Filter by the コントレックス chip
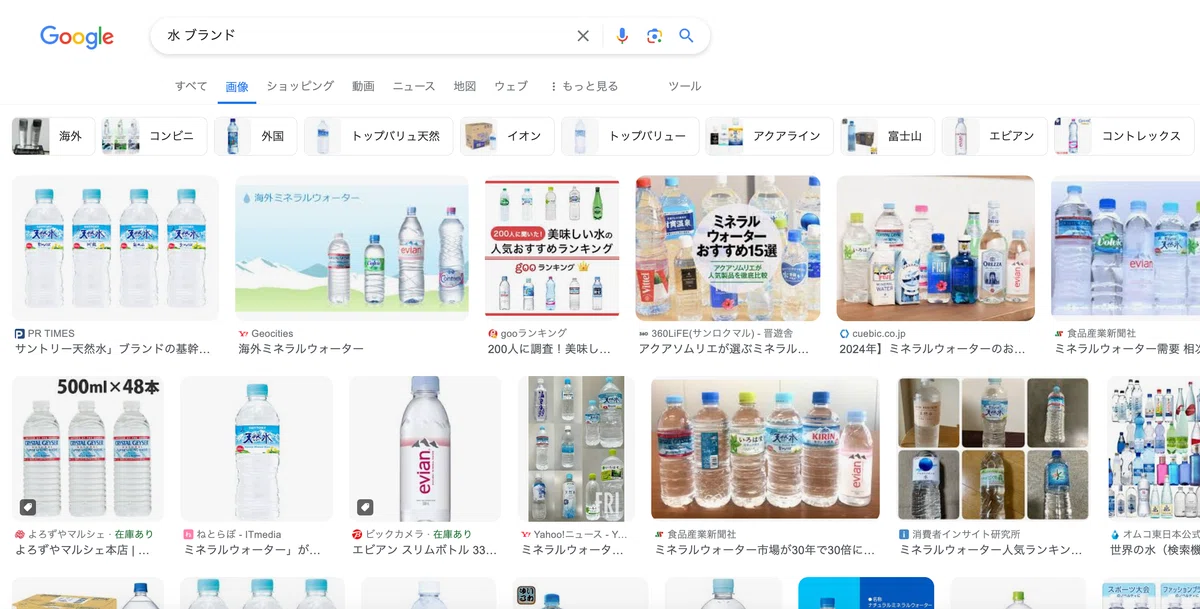This screenshot has height=609, width=1200. tap(1124, 136)
